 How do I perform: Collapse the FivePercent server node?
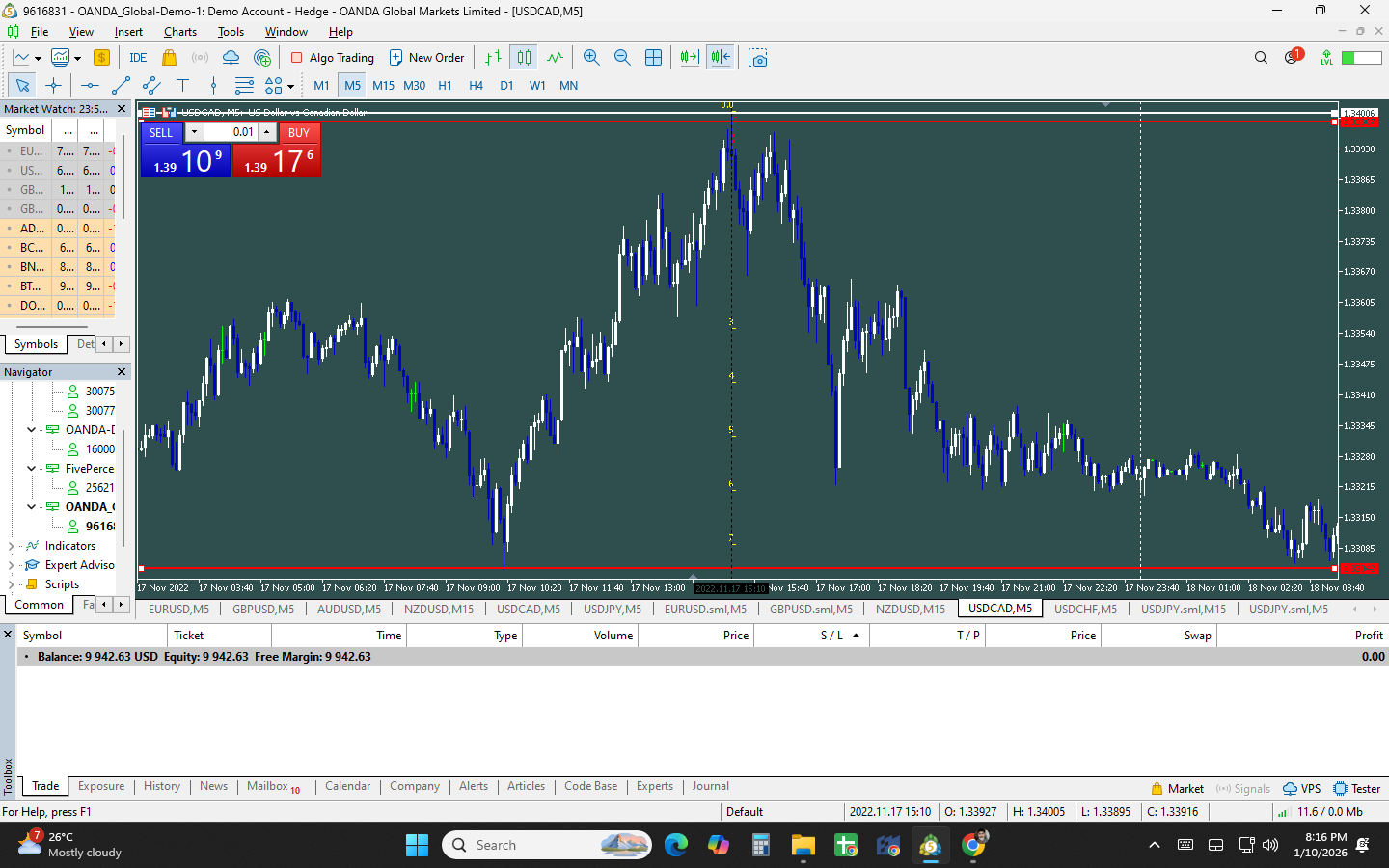(31, 469)
